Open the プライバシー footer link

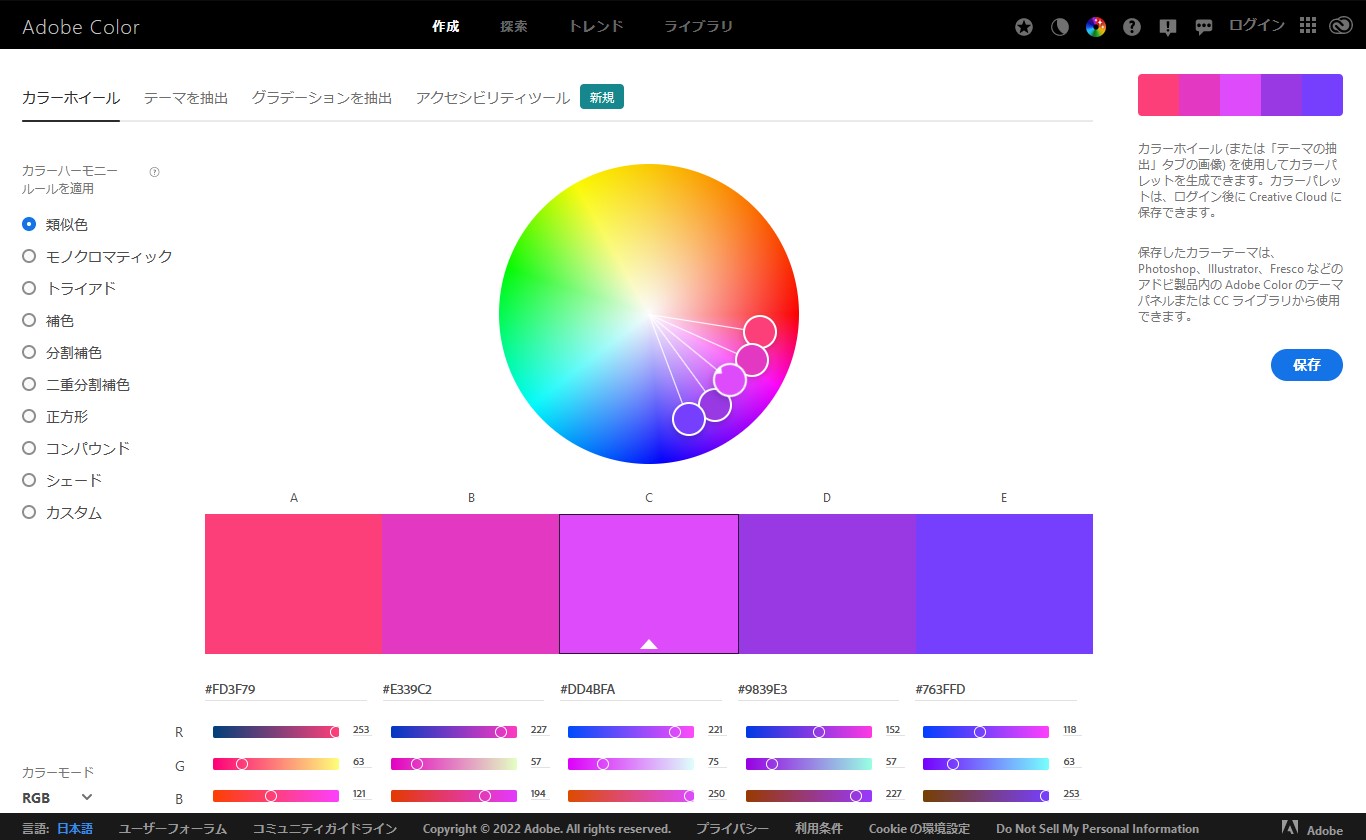[732, 829]
